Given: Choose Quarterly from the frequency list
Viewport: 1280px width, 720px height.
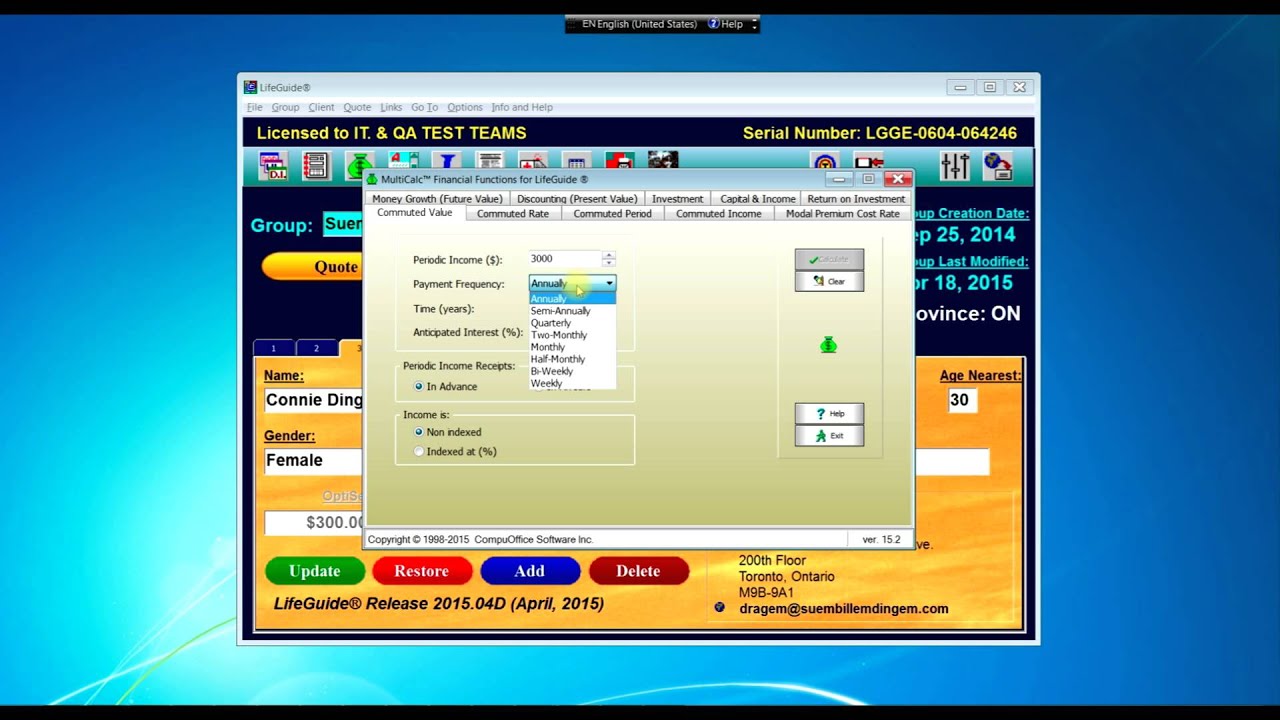Looking at the screenshot, I should pyautogui.click(x=572, y=323).
